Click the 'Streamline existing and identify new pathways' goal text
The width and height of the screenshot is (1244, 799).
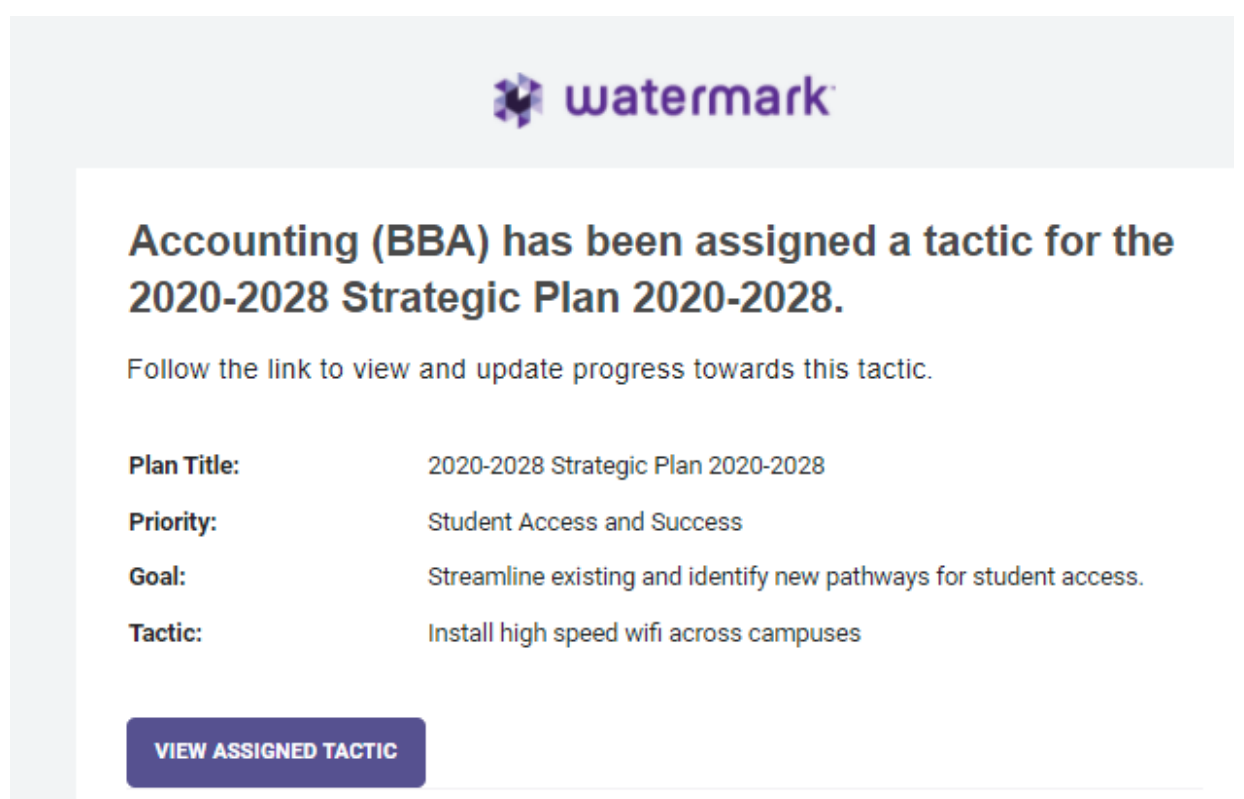click(785, 578)
